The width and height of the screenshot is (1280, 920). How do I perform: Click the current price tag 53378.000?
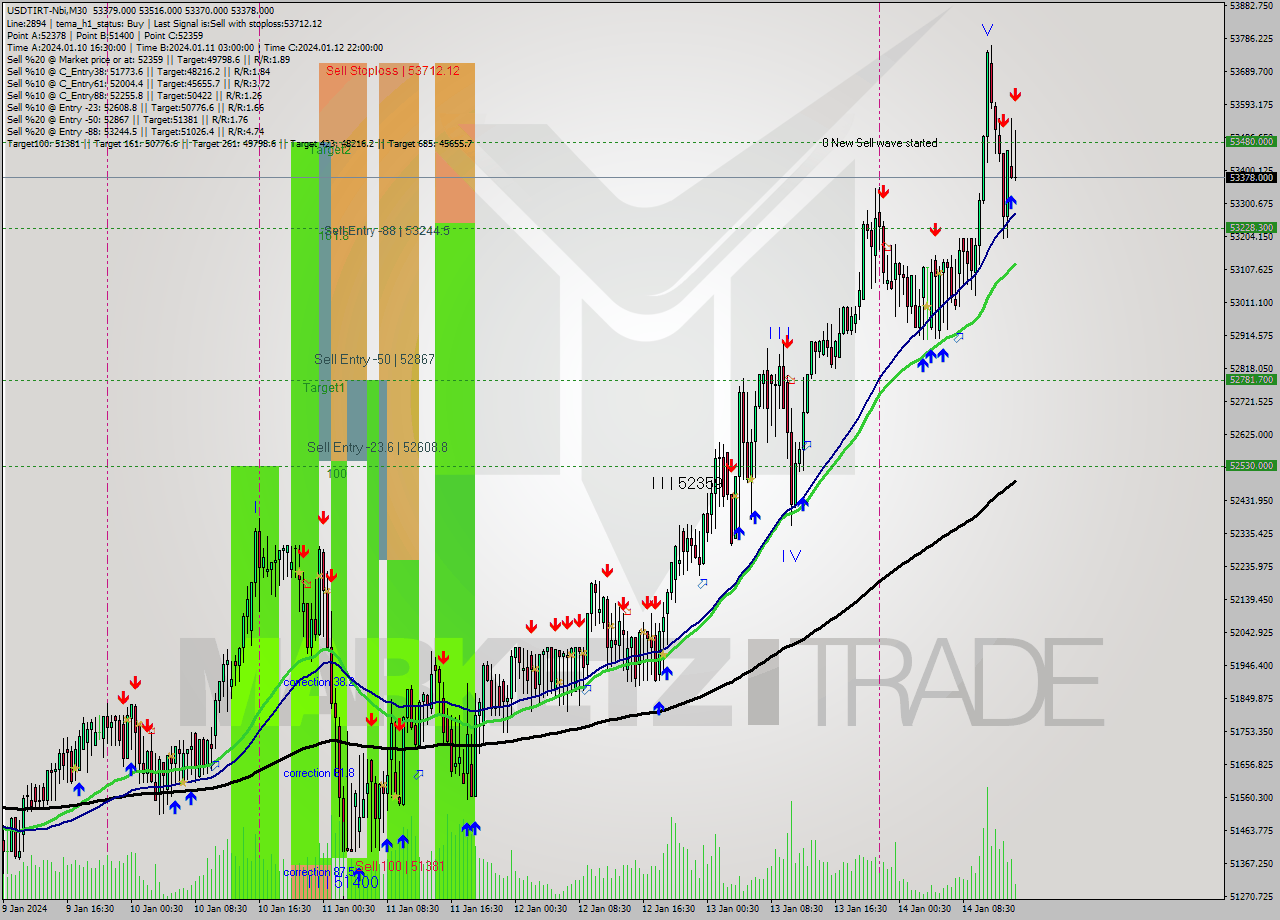1251,177
